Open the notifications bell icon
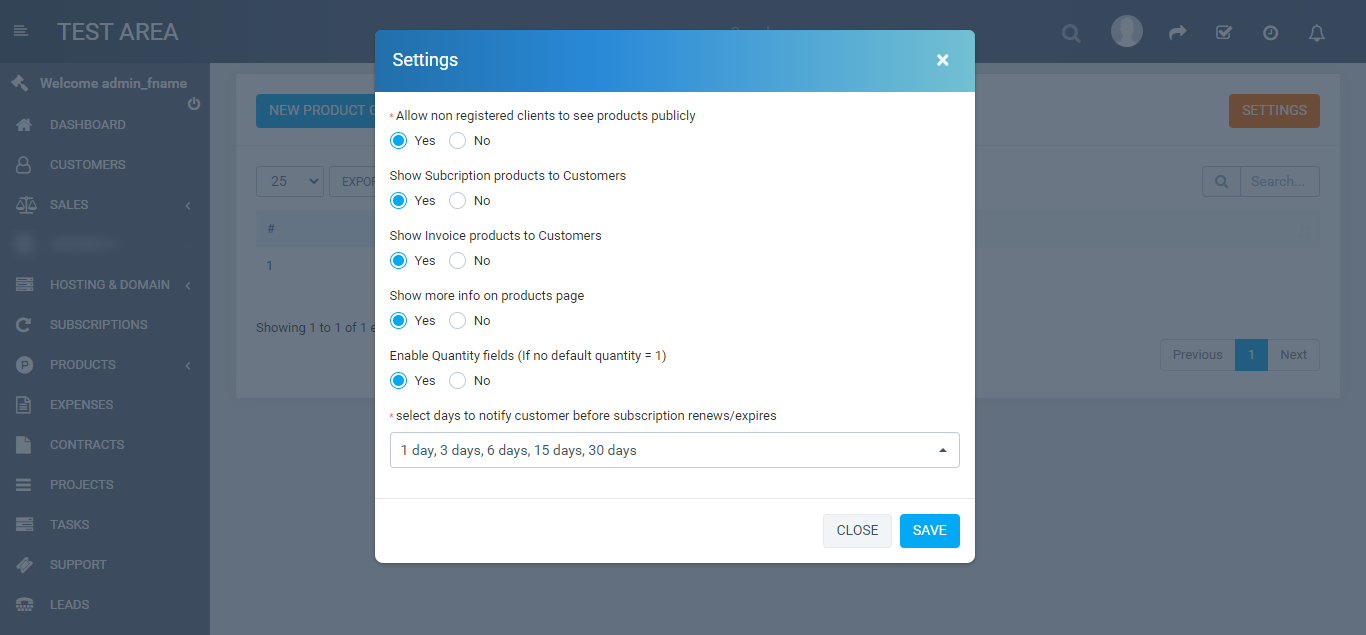Image resolution: width=1366 pixels, height=635 pixels. pos(1317,33)
